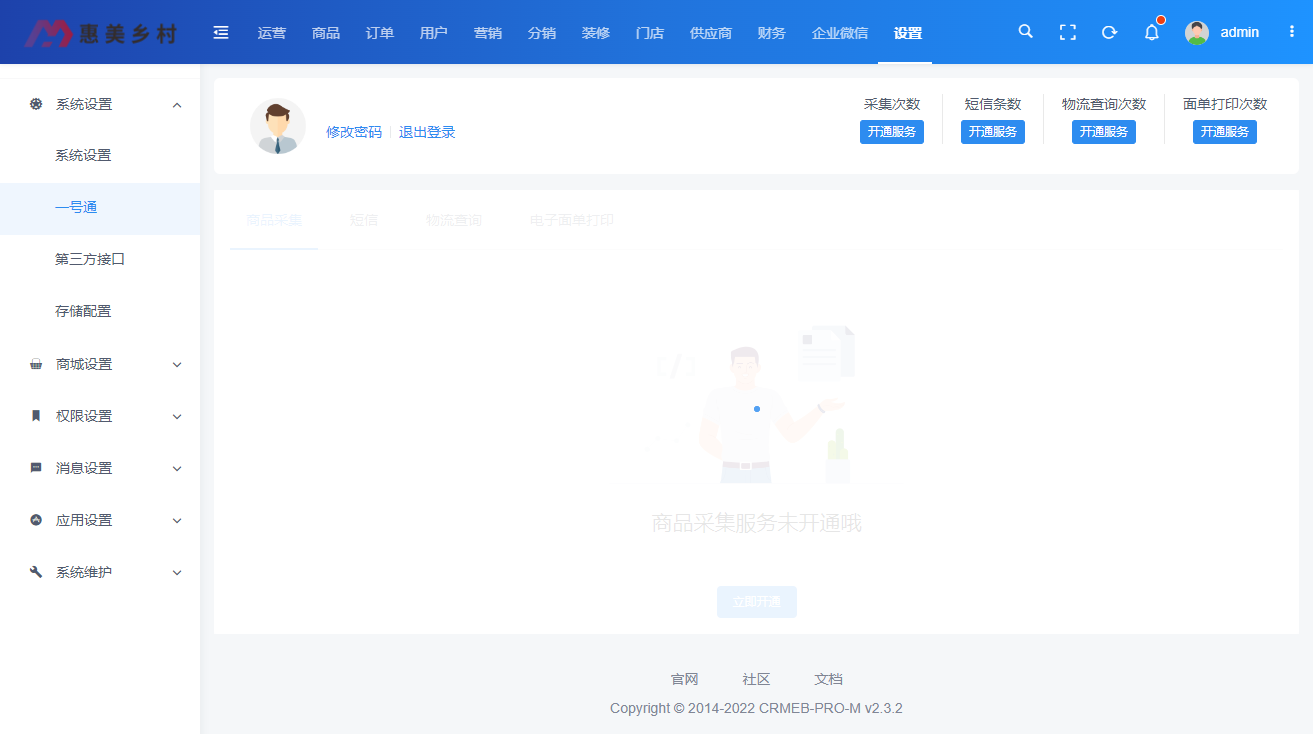Screen dimensions: 1313x734
Task: Click the 修改密码 link
Action: point(354,132)
